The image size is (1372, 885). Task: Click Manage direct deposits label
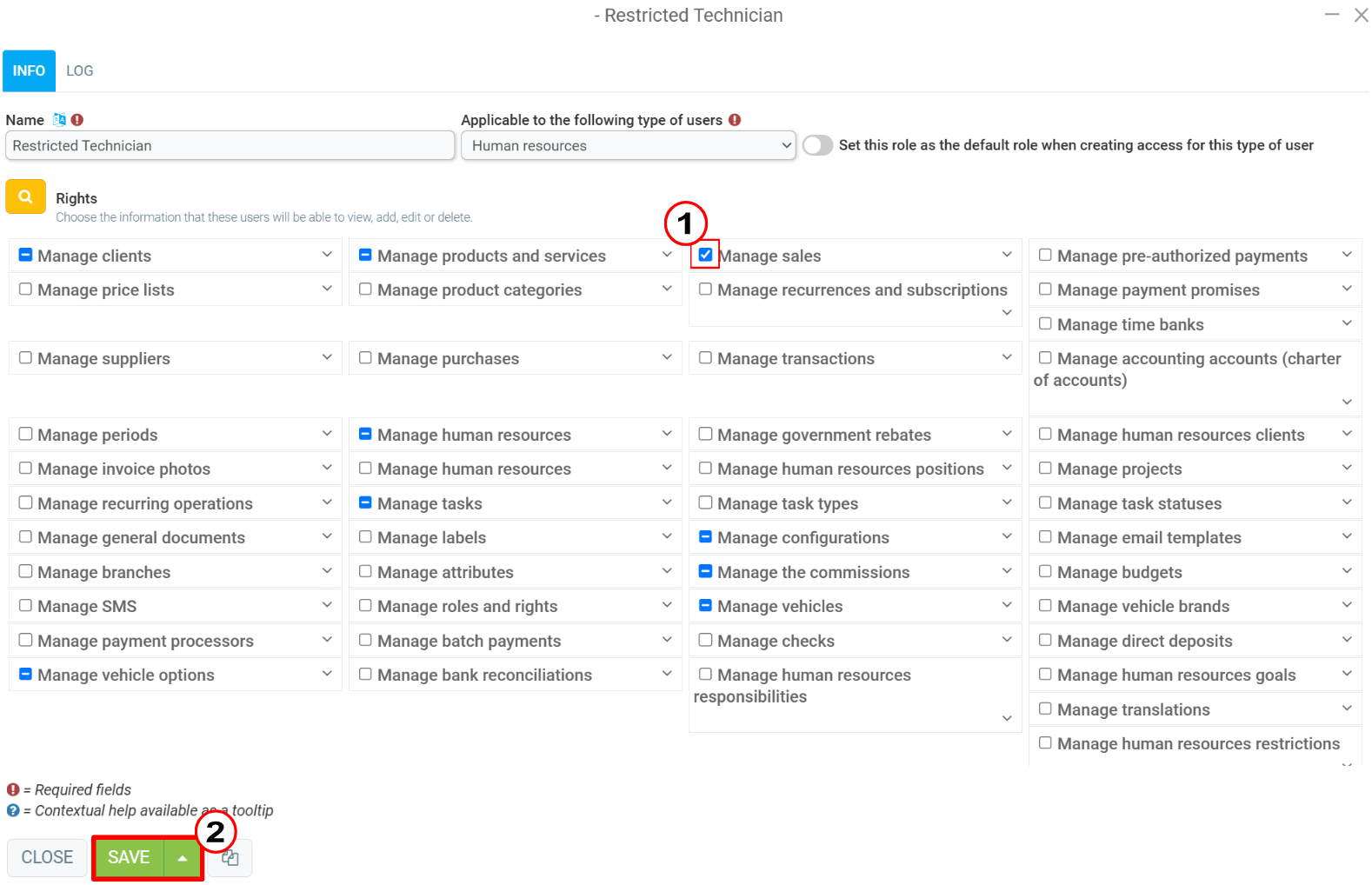pyautogui.click(x=1144, y=642)
